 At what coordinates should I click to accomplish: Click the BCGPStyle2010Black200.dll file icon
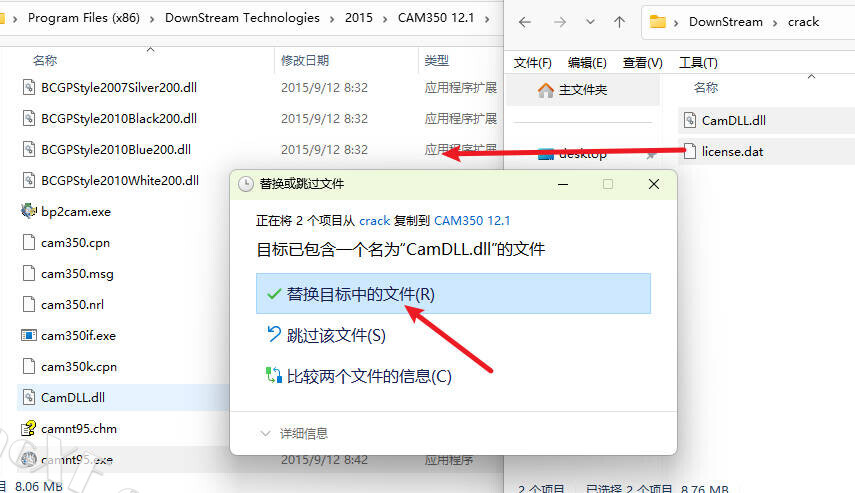tap(29, 118)
